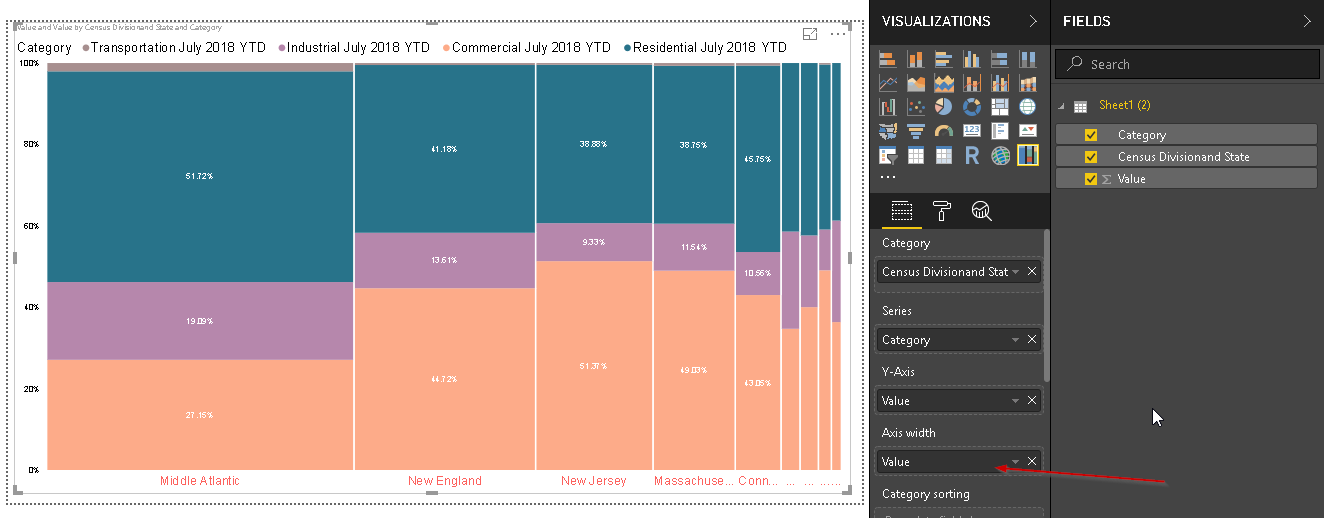This screenshot has height=518, width=1324.
Task: Choose the scatter chart visualization
Action: click(x=915, y=107)
